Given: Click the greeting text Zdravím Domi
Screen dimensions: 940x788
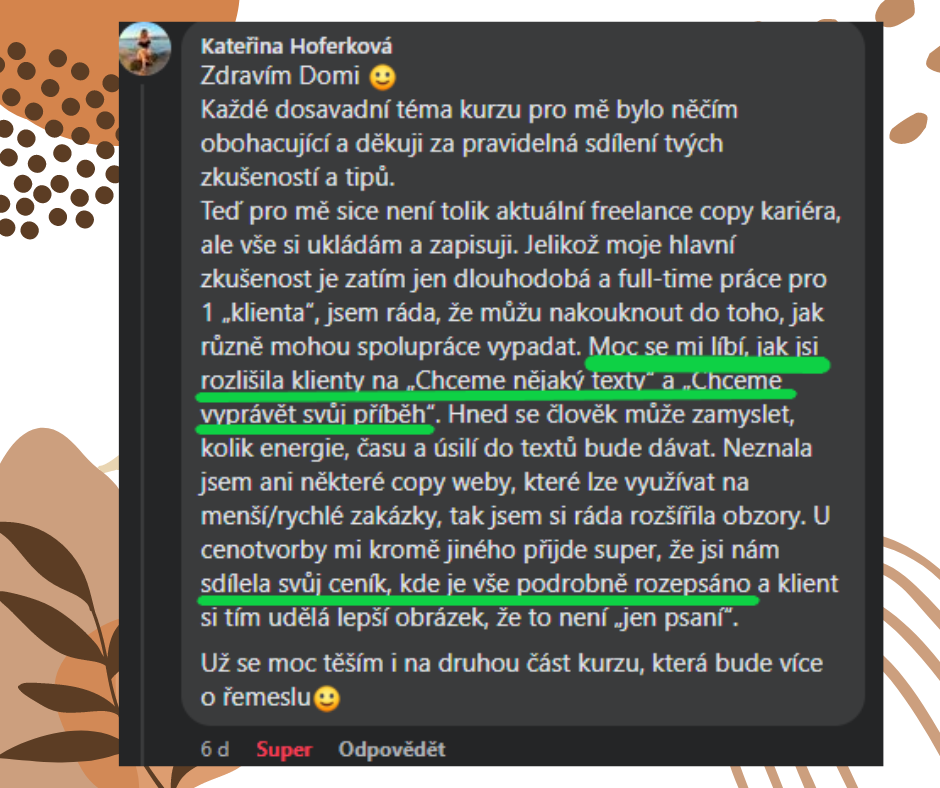Looking at the screenshot, I should [x=280, y=76].
